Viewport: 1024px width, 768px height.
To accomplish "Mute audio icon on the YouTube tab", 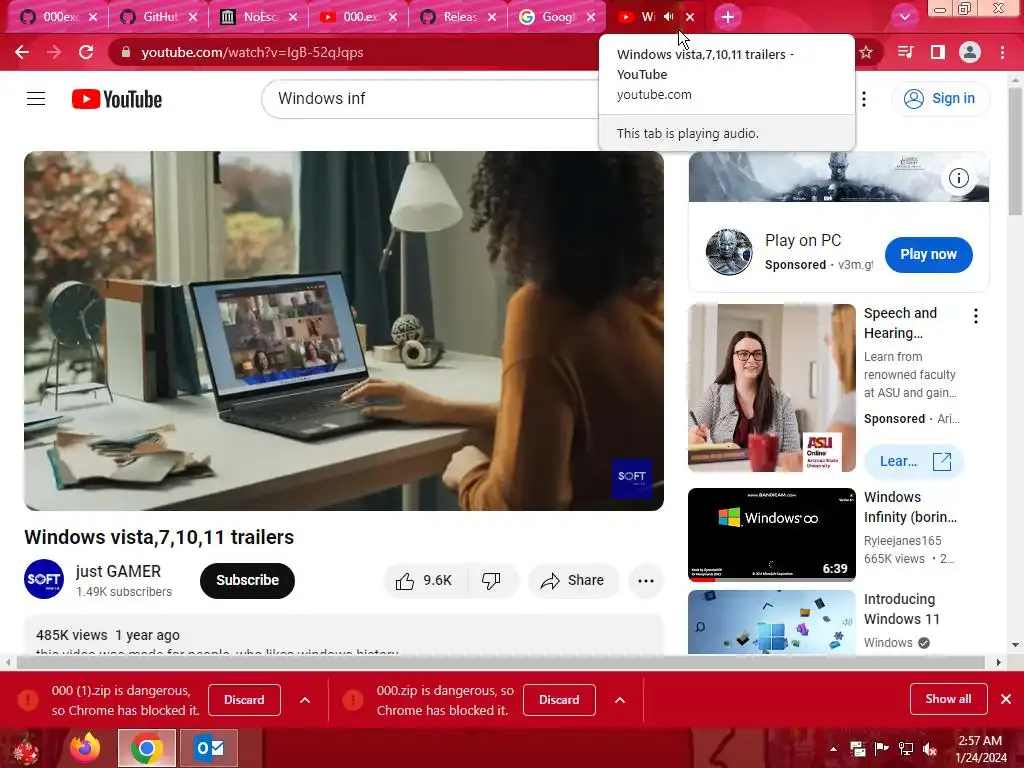I will (x=669, y=17).
